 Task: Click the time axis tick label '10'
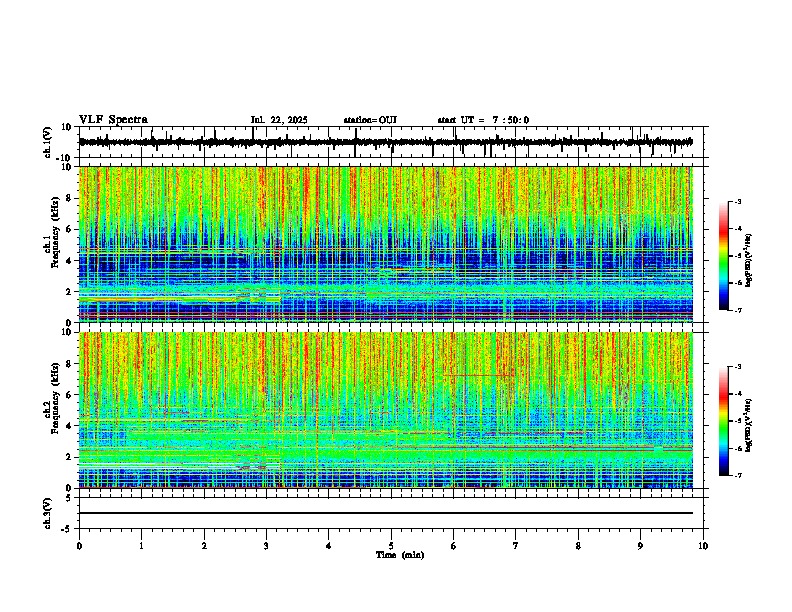703,546
